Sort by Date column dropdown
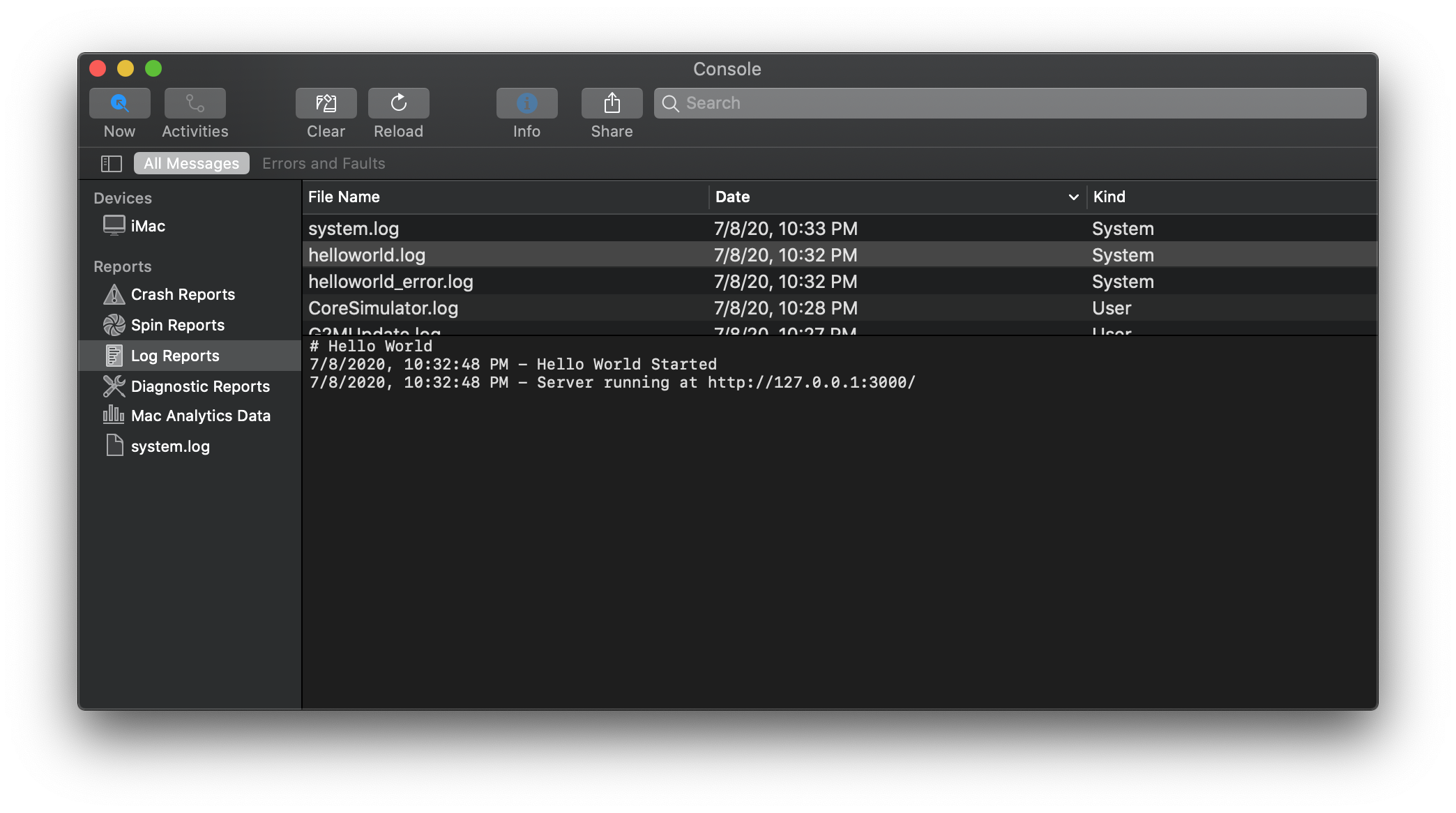 1074,197
